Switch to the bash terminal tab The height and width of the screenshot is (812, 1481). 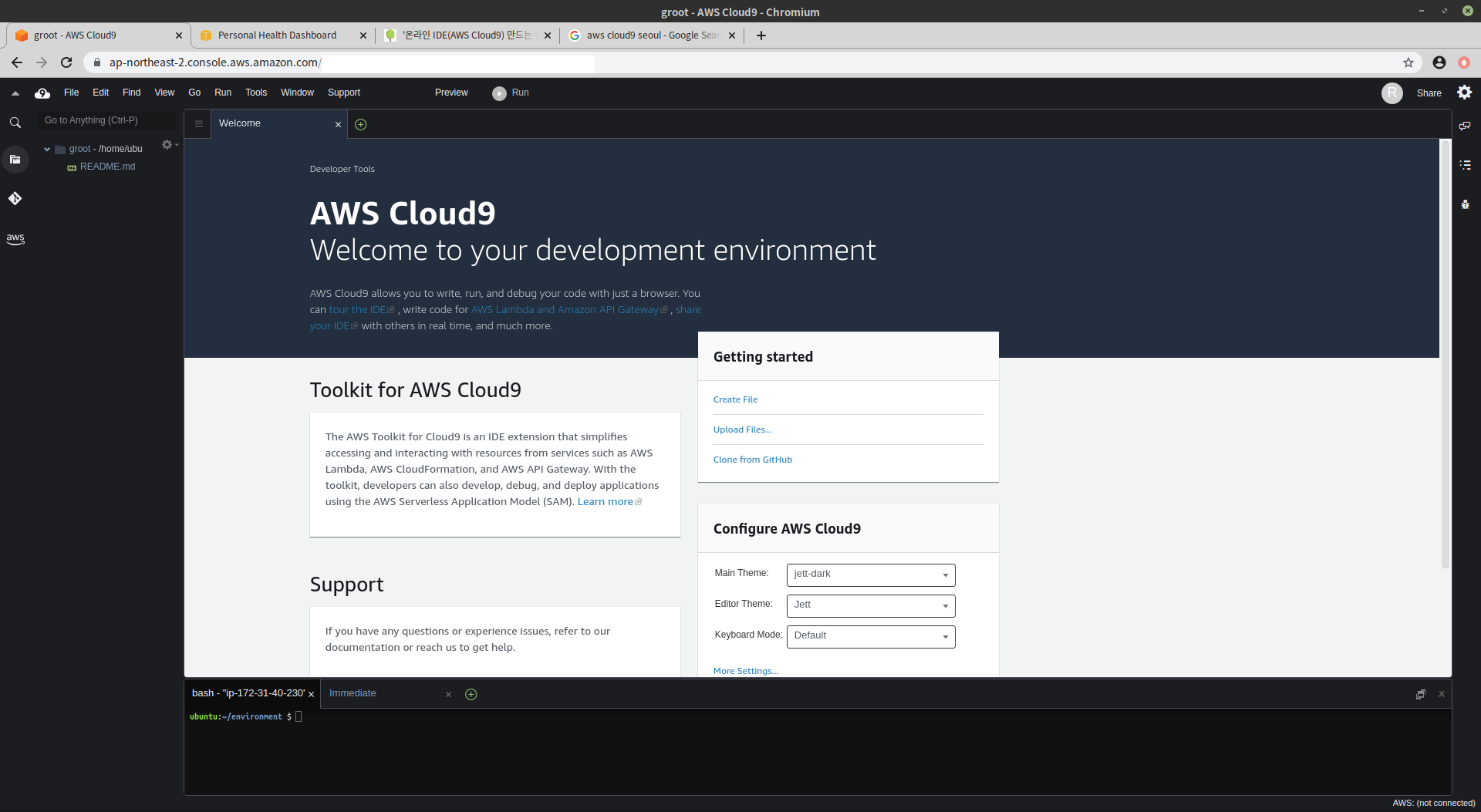tap(248, 694)
